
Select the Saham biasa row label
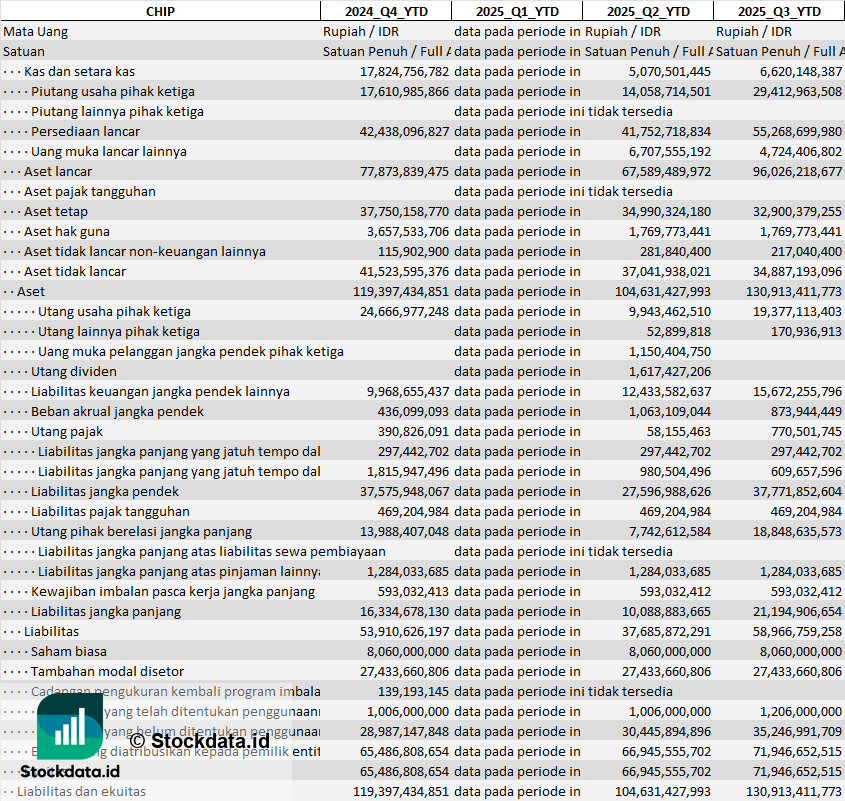pos(70,651)
